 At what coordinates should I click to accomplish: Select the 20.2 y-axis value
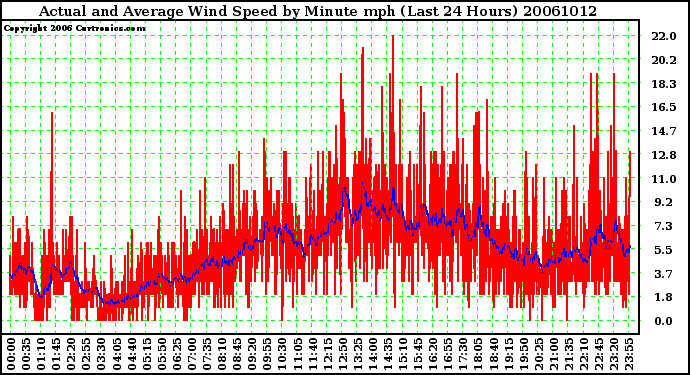click(x=664, y=60)
